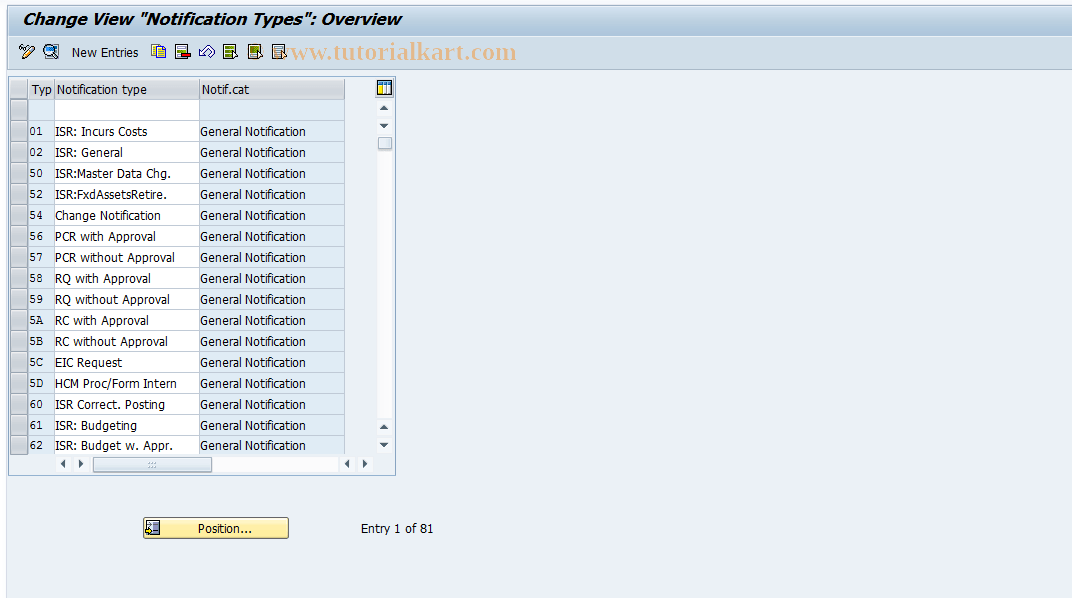Screen dimensions: 1072x598
Task: Click the Display magnifier icon
Action: click(x=50, y=52)
